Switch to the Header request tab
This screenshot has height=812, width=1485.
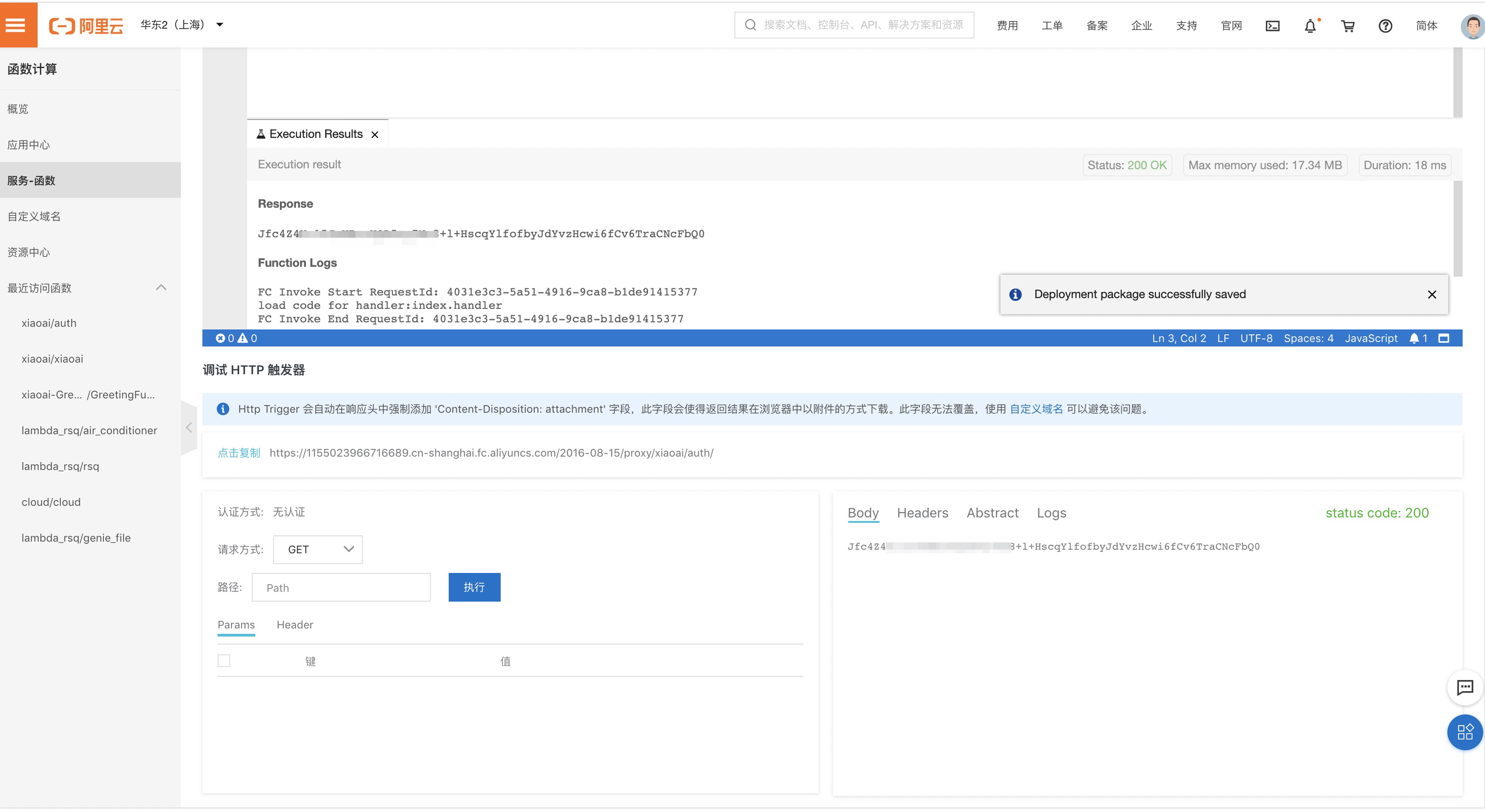(295, 624)
